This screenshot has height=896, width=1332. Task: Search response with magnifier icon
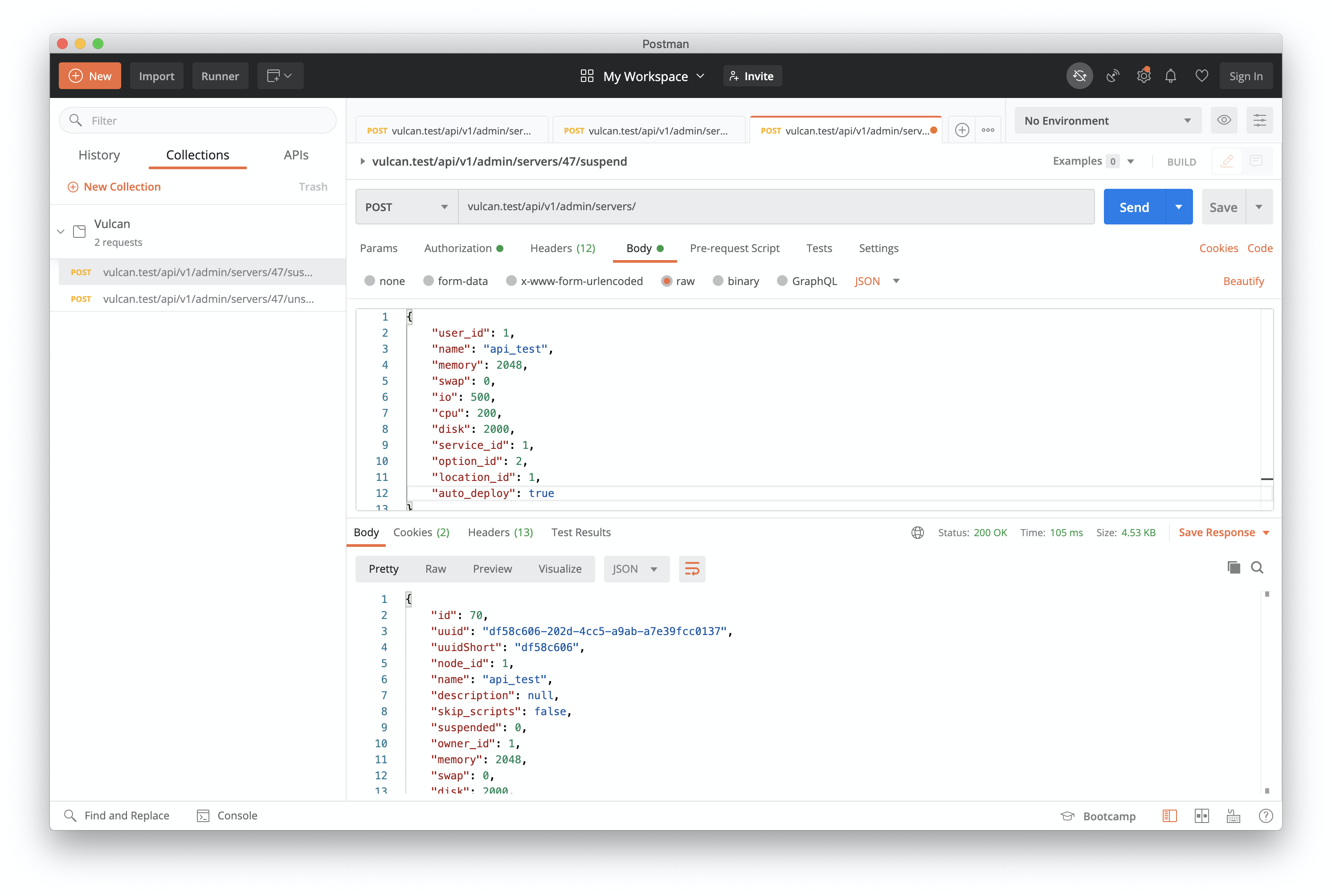click(x=1257, y=567)
